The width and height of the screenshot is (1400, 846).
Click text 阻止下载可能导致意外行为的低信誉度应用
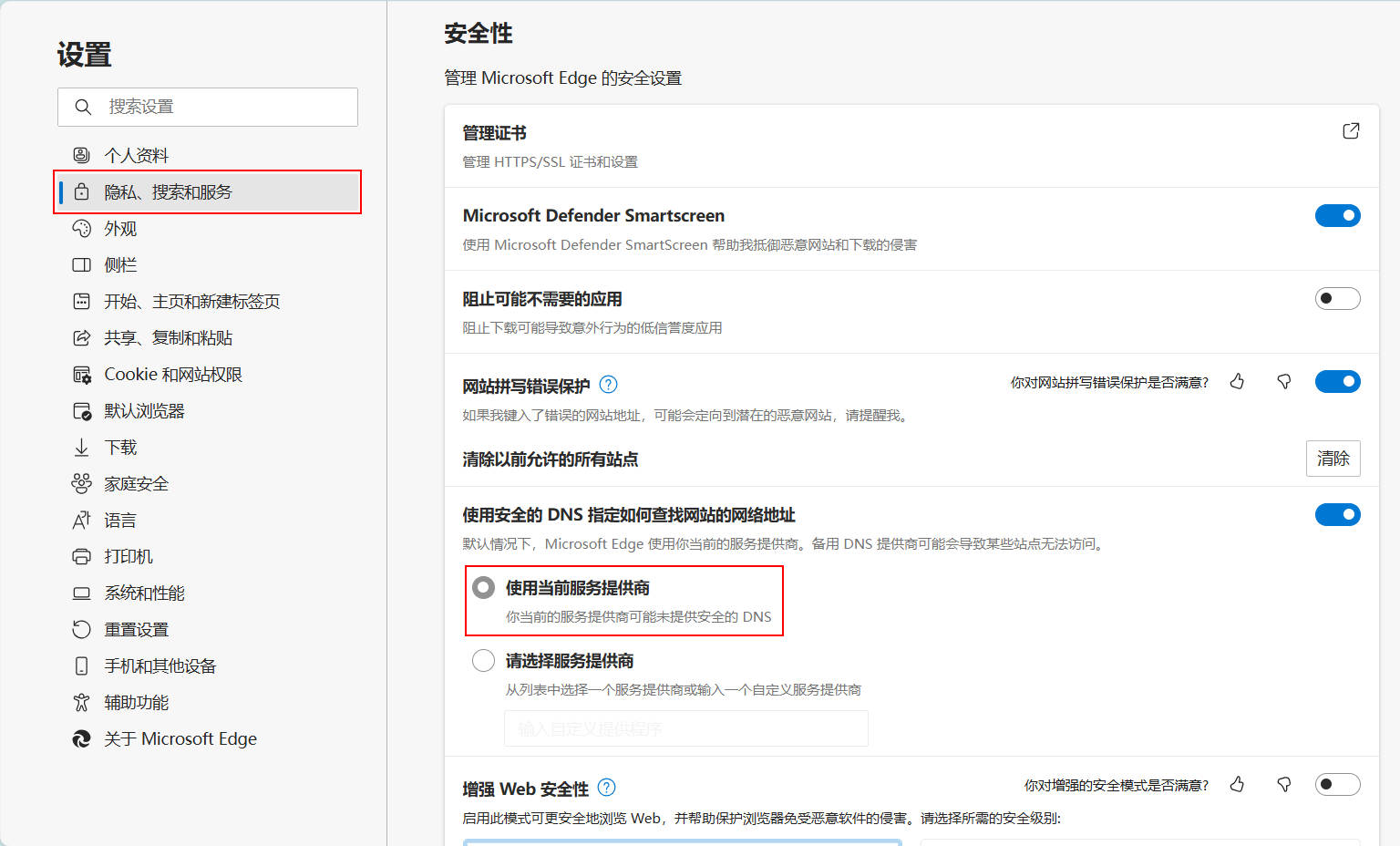[592, 328]
